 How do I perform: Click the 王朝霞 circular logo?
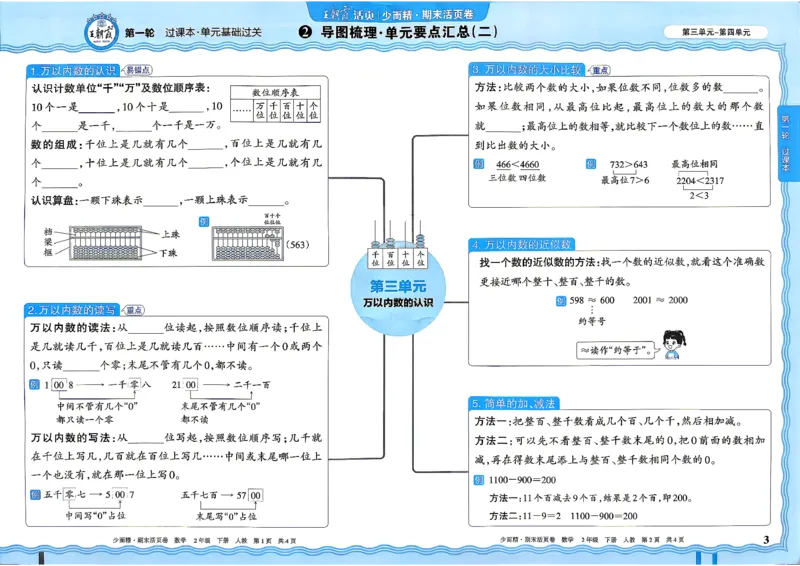pos(101,32)
